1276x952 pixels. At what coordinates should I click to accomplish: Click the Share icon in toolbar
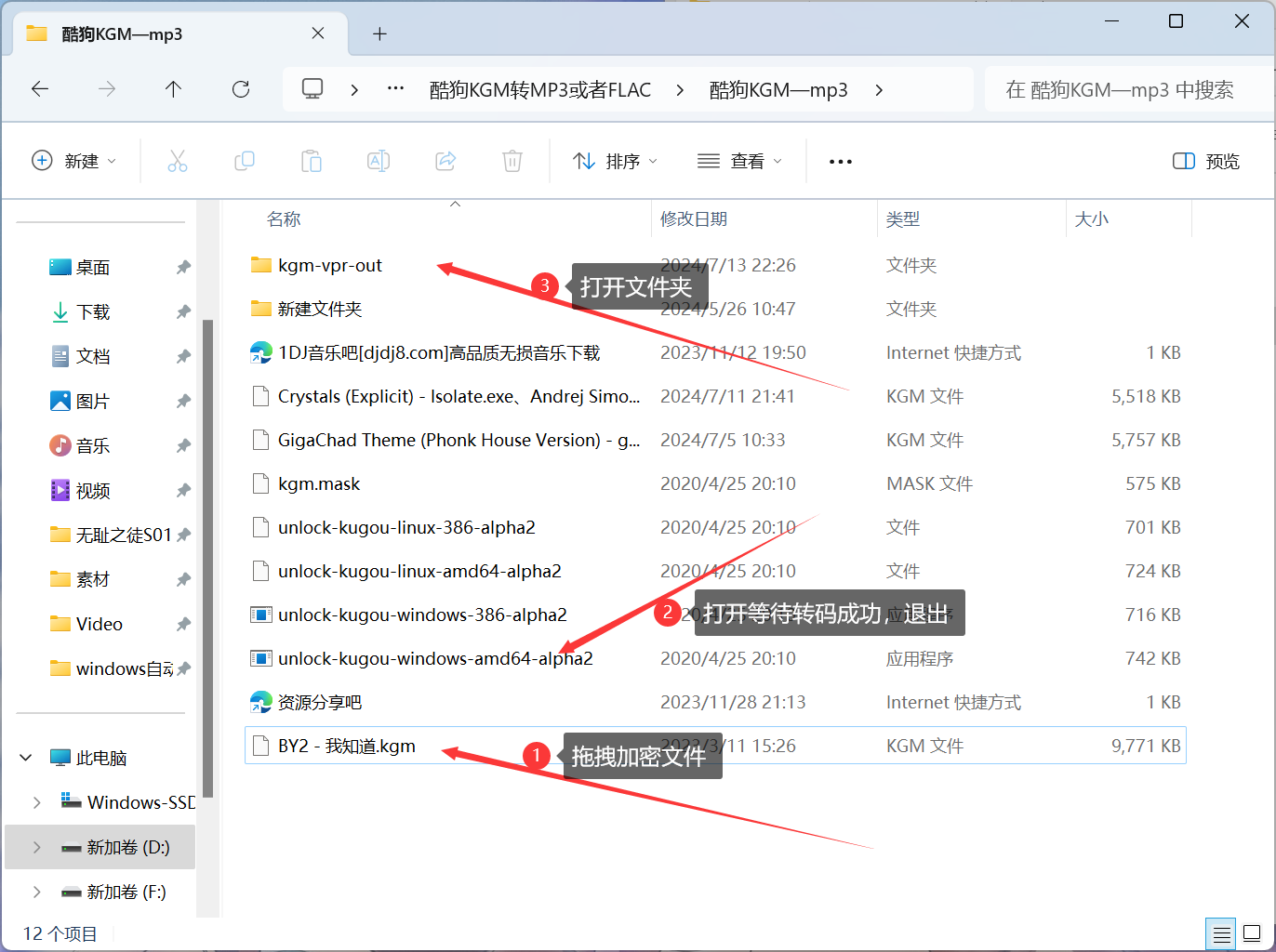pos(445,161)
